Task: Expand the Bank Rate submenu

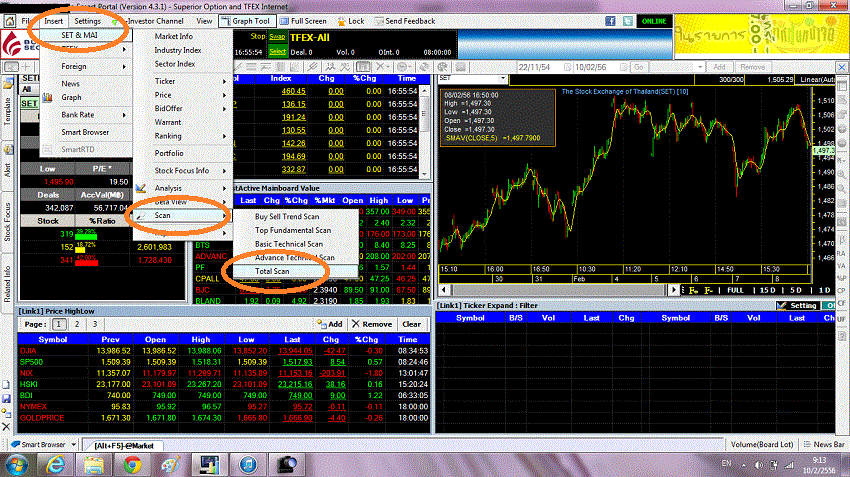Action: click(x=86, y=115)
